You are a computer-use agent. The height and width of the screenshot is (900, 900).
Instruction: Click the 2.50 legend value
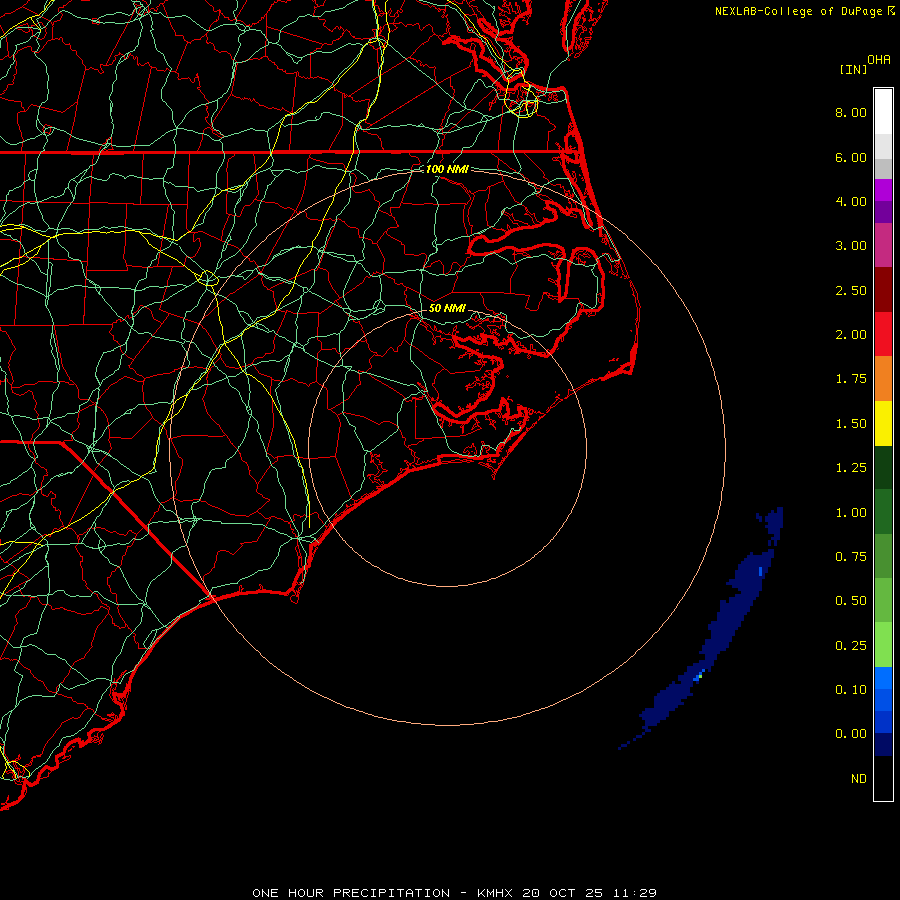coord(851,290)
